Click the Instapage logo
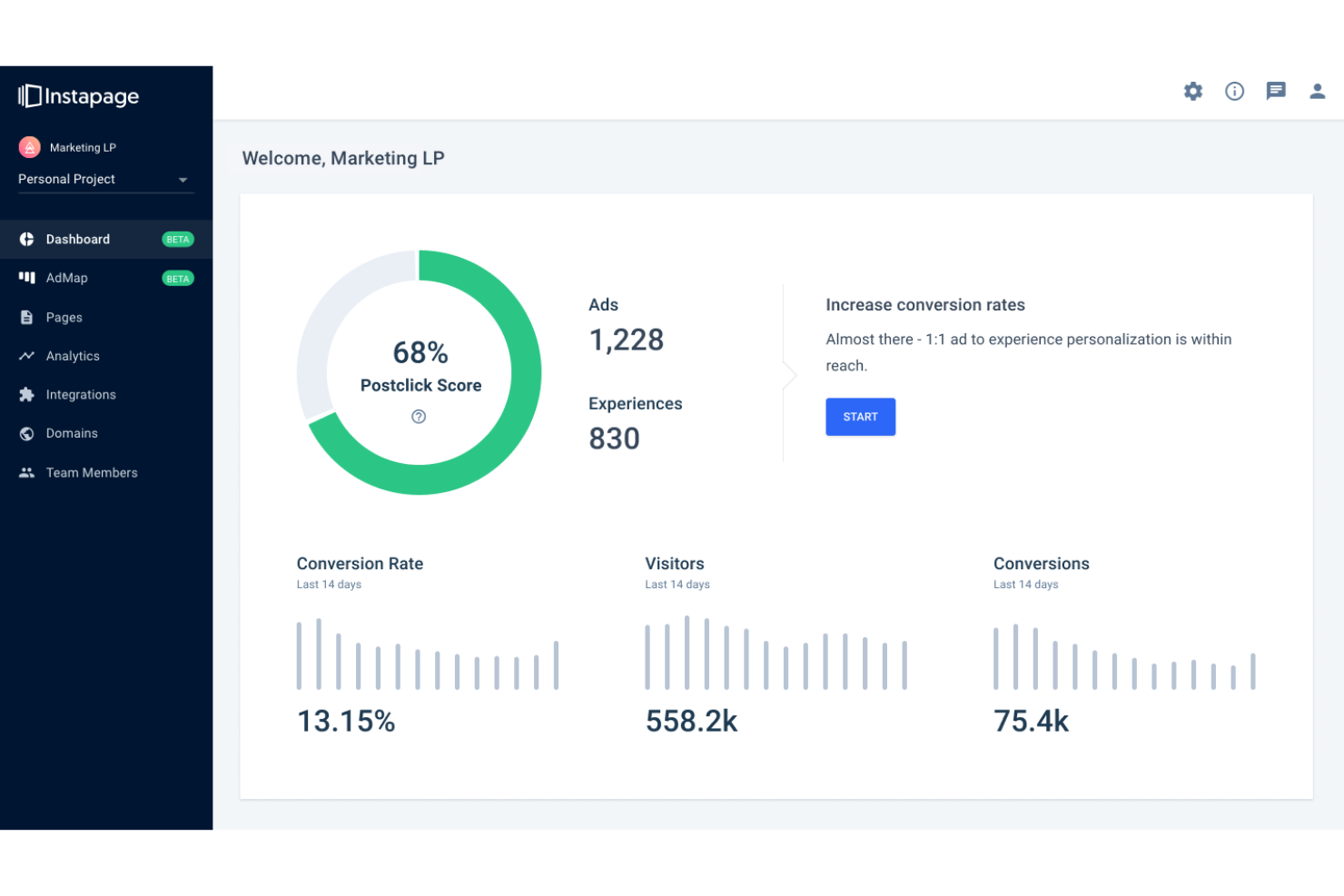This screenshot has height=896, width=1344. (x=77, y=96)
